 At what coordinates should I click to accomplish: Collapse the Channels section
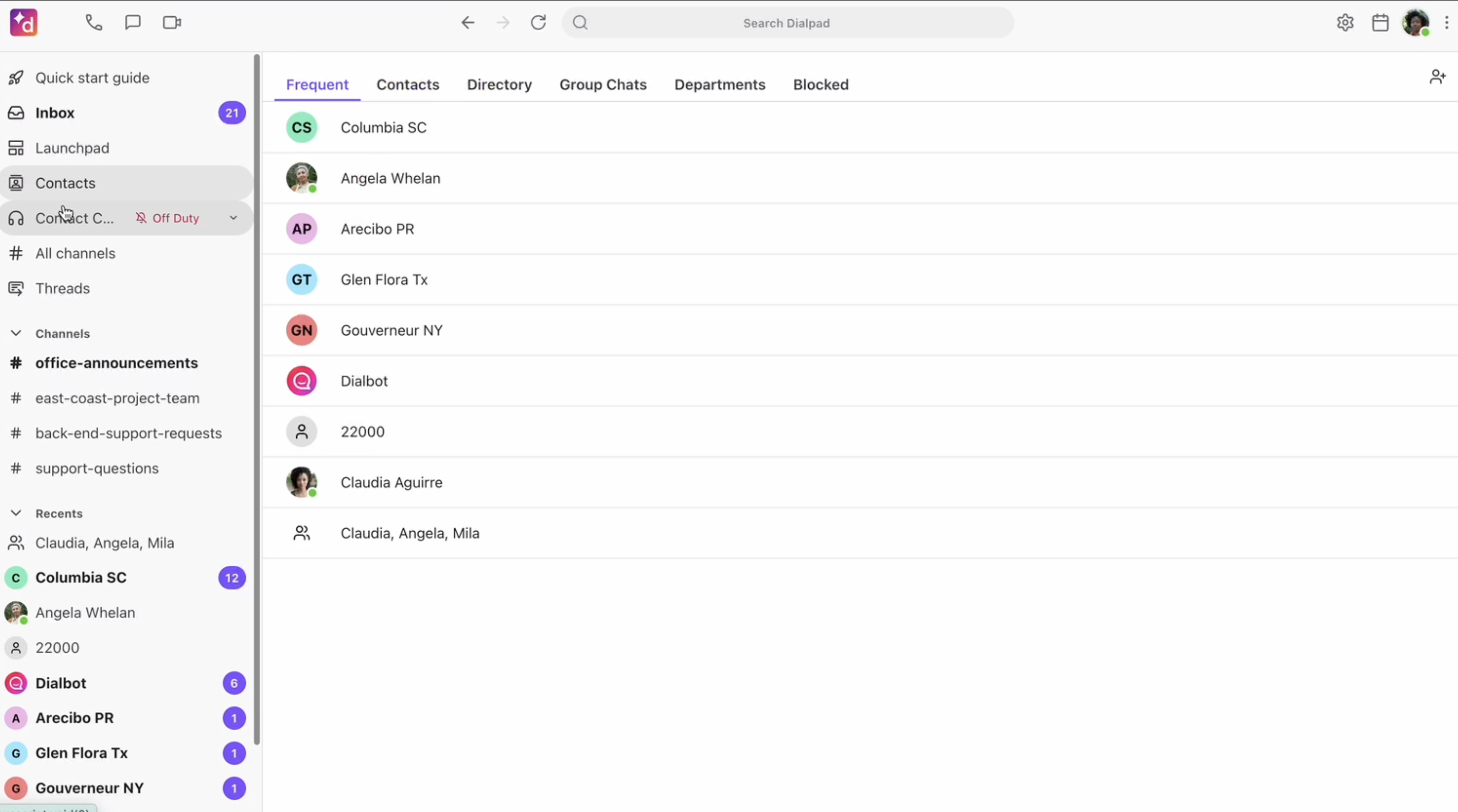(16, 333)
